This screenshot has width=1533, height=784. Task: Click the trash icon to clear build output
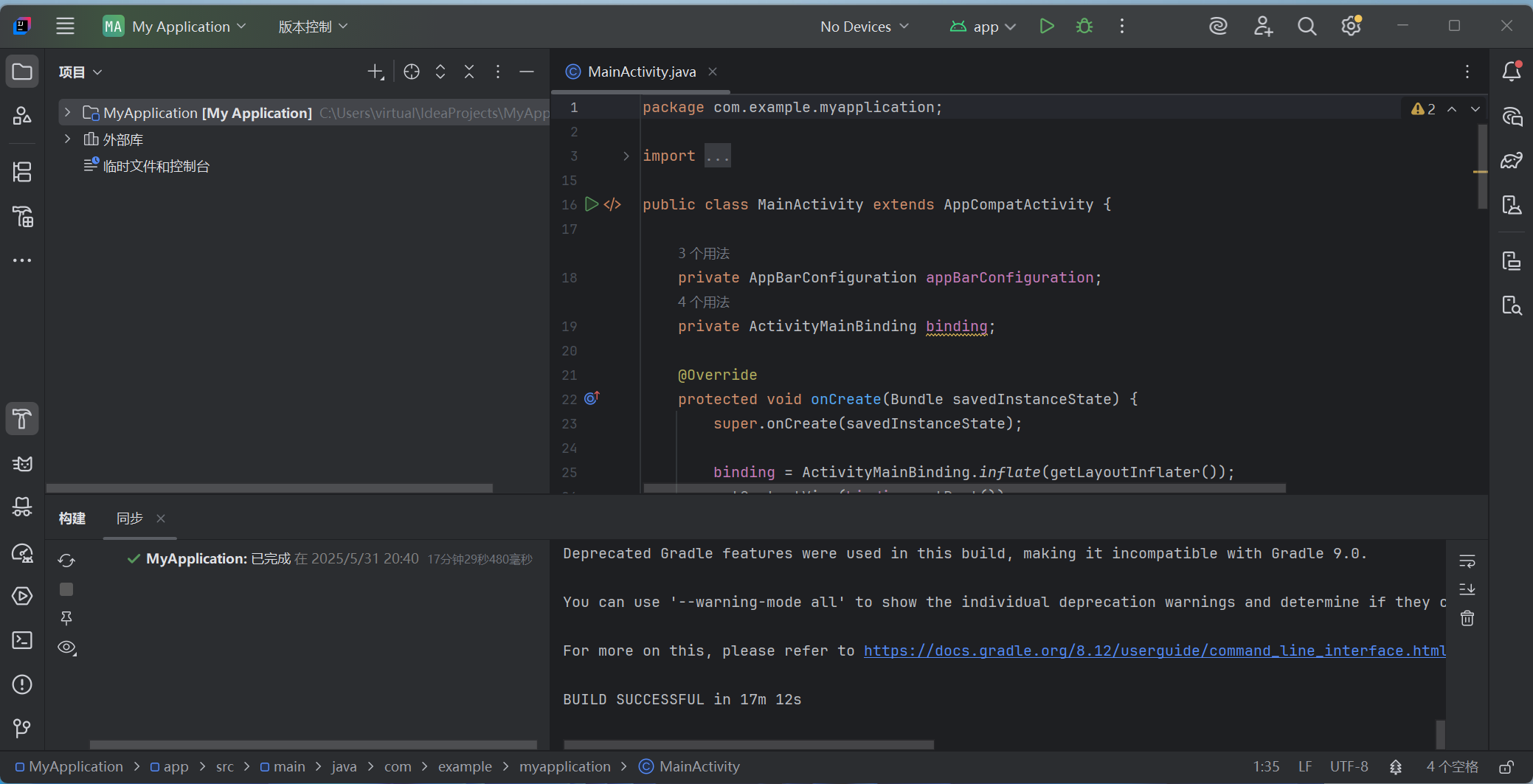click(x=1467, y=618)
